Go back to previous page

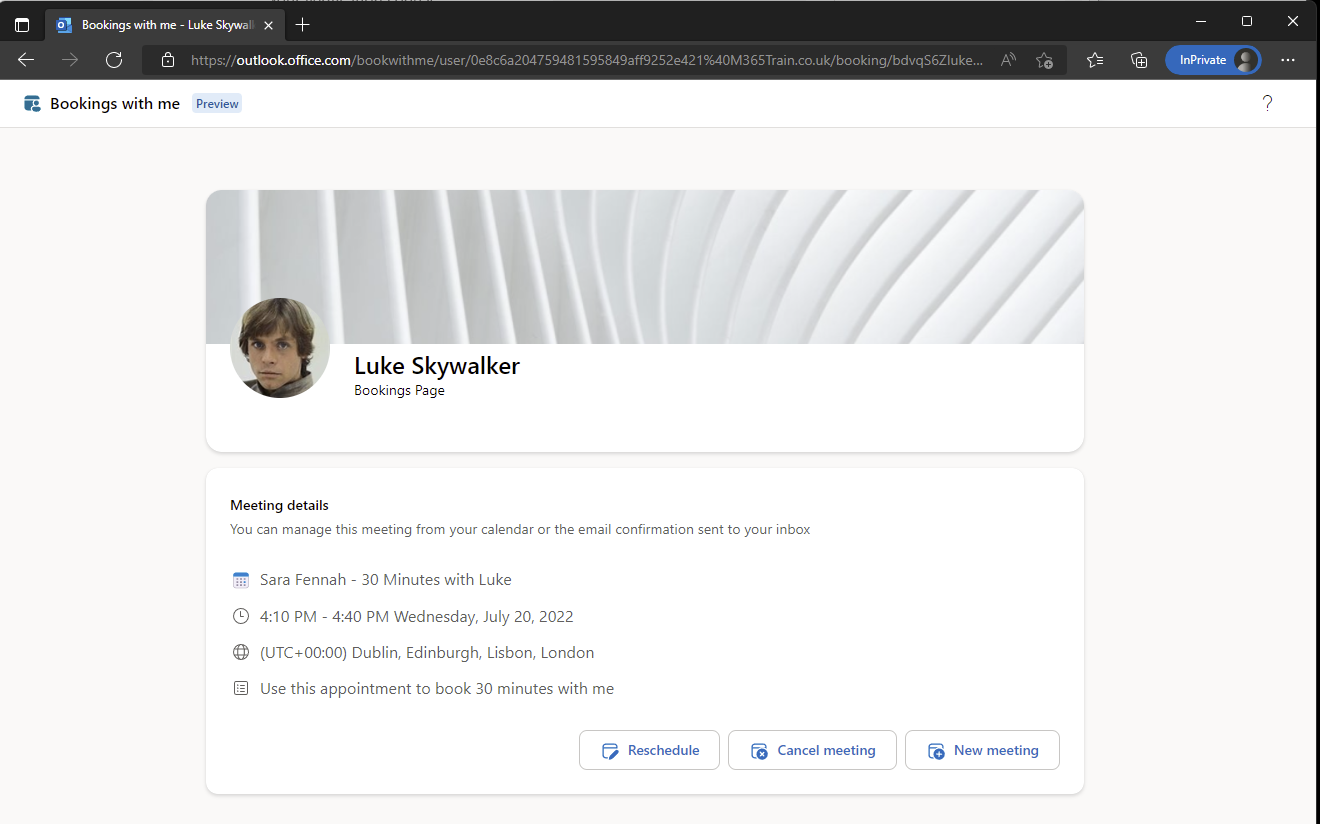pyautogui.click(x=26, y=60)
